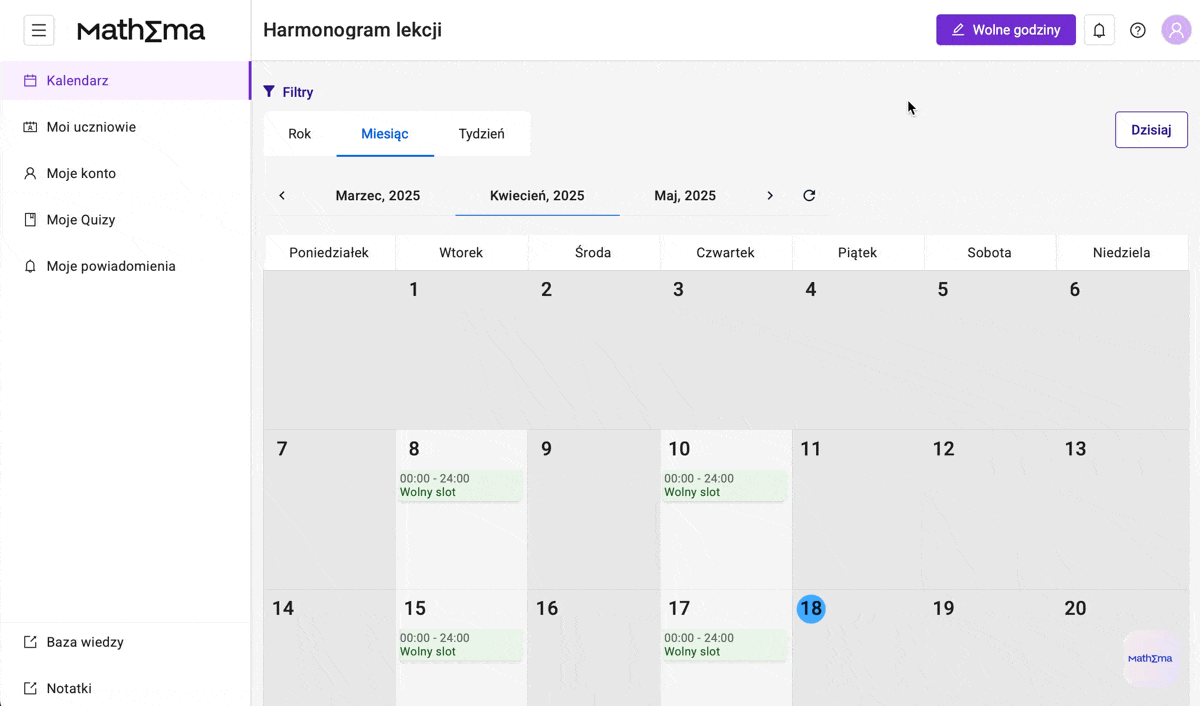Select day 20 in the calendar
The height and width of the screenshot is (706, 1200).
coord(1075,609)
